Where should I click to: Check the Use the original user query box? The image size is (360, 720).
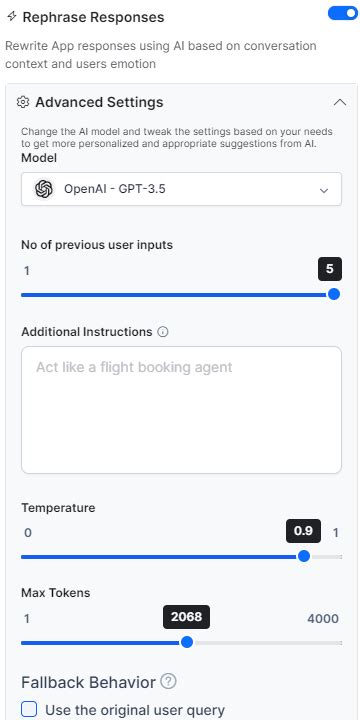coord(29,709)
